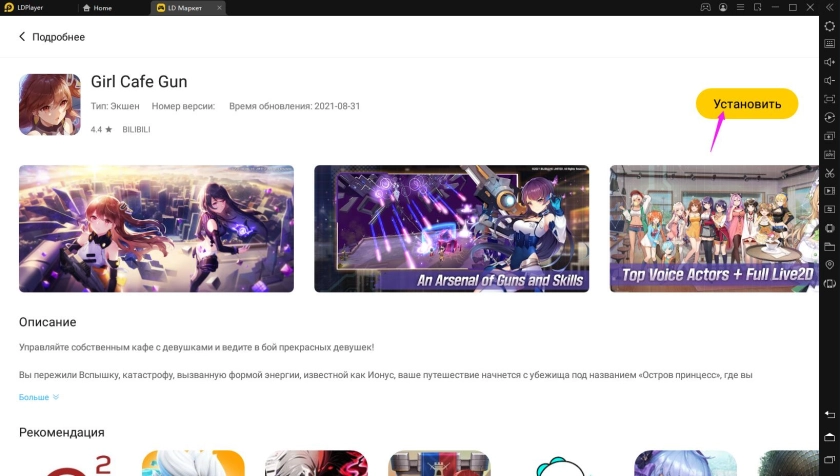Decrease volume from the sidebar
This screenshot has height=476, width=840.
point(829,81)
